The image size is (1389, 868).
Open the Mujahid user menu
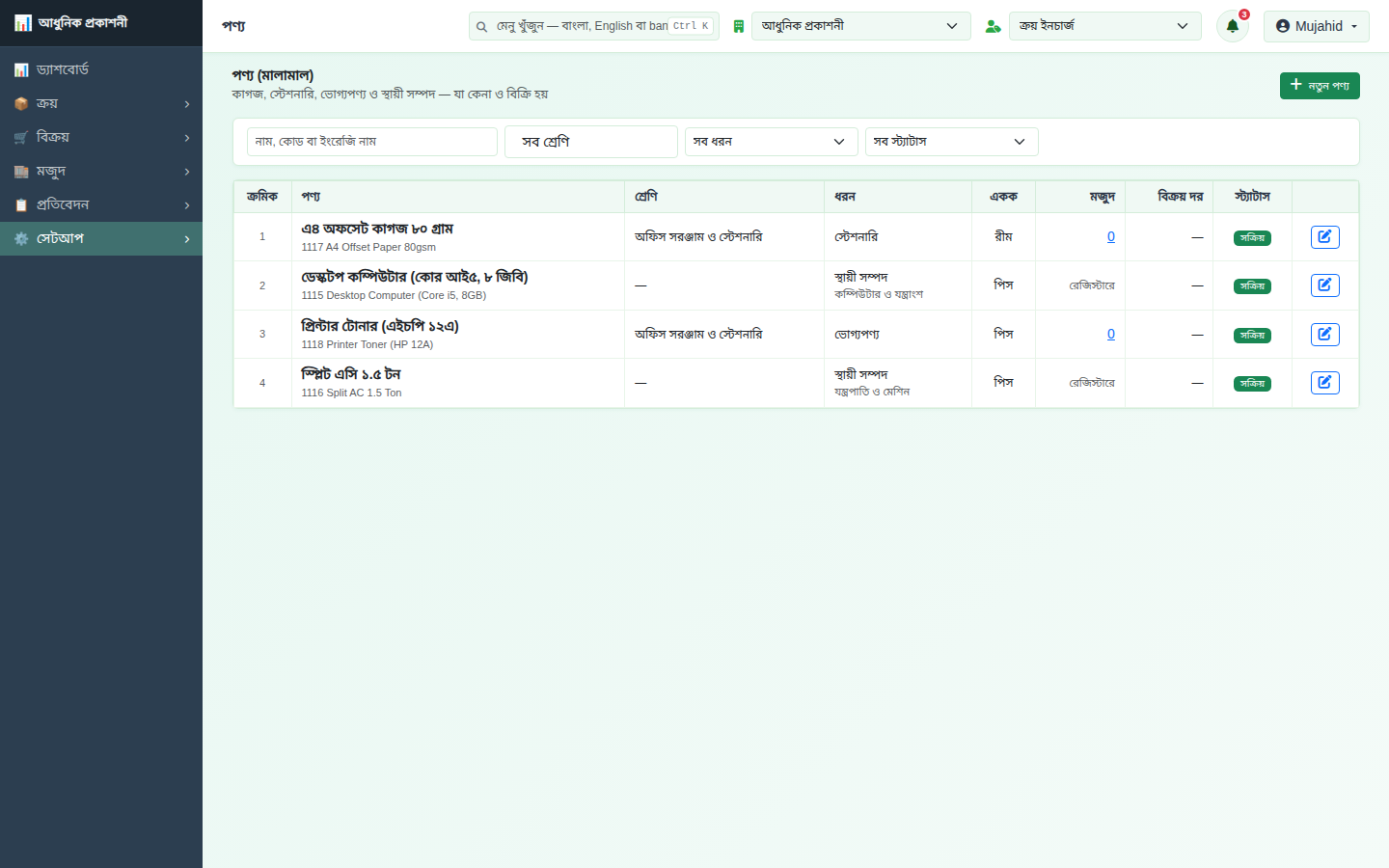click(x=1317, y=26)
